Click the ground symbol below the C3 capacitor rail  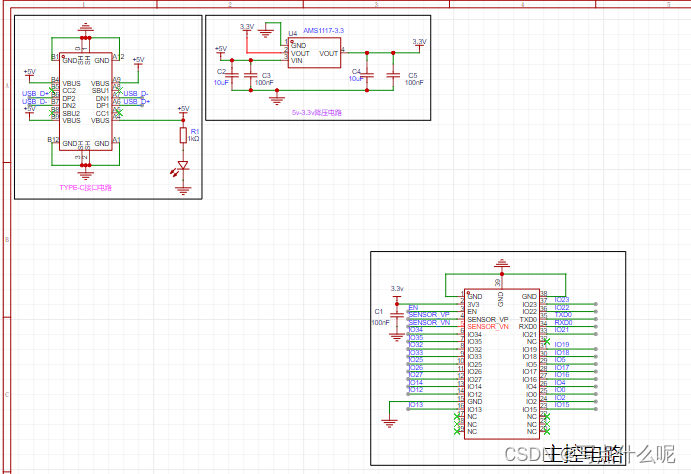(277, 100)
